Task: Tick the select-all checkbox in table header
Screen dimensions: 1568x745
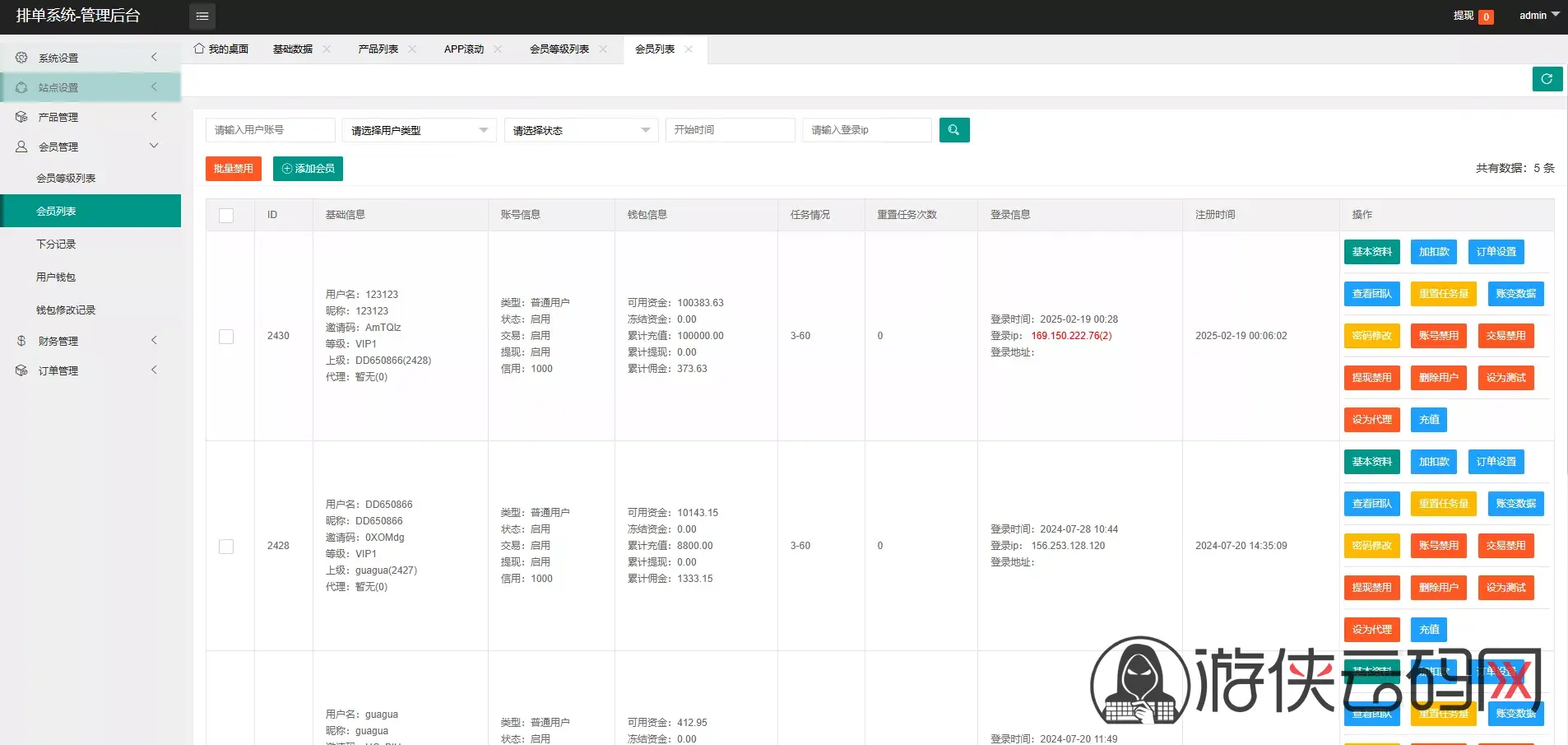Action: tap(226, 216)
